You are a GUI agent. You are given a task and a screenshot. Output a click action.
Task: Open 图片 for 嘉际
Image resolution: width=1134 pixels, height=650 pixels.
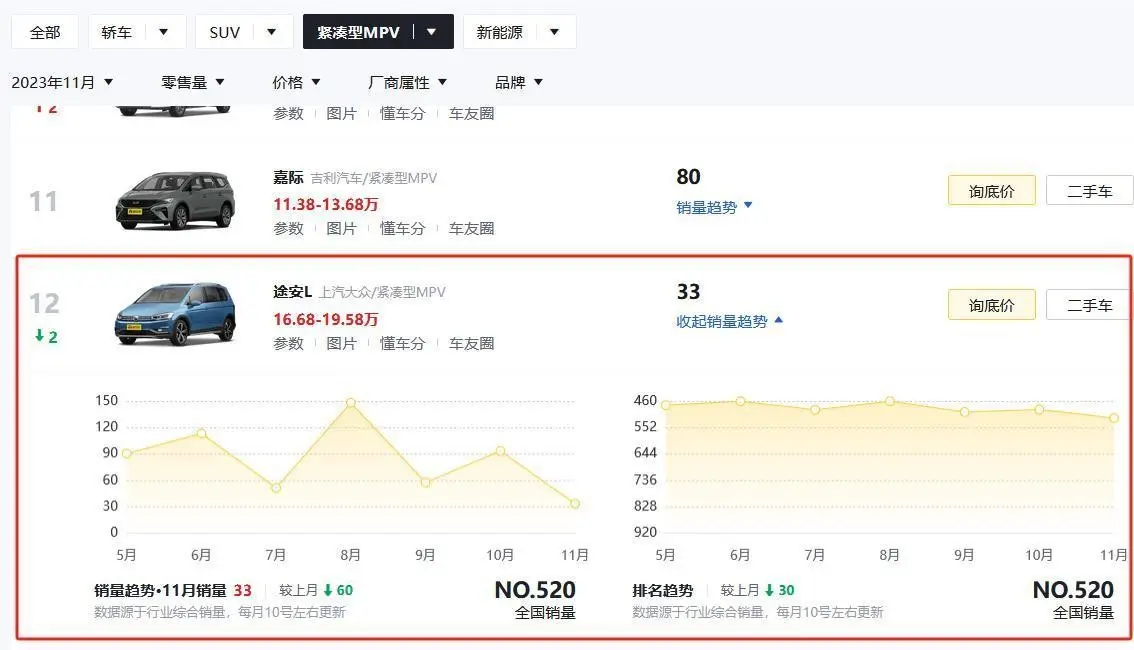click(341, 228)
